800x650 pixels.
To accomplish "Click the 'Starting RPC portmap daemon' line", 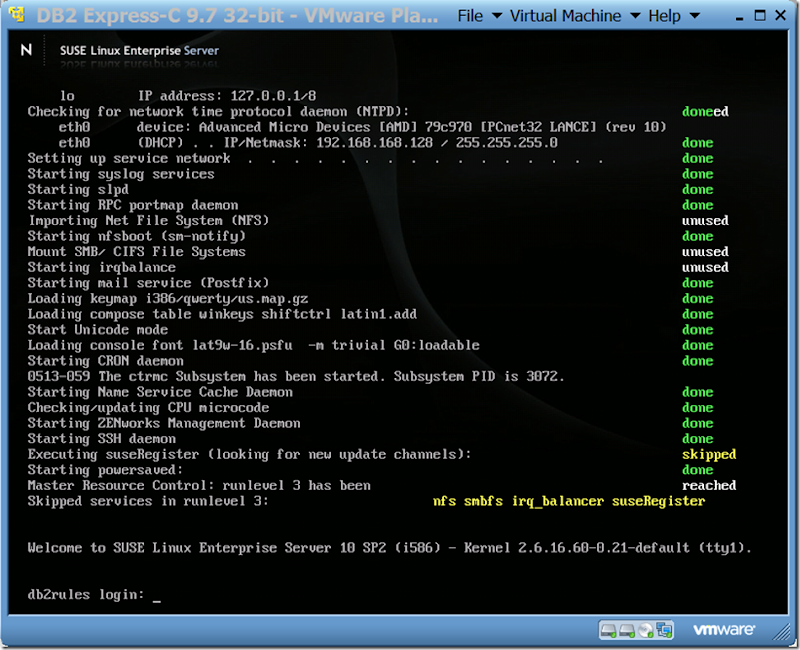I will pos(133,205).
